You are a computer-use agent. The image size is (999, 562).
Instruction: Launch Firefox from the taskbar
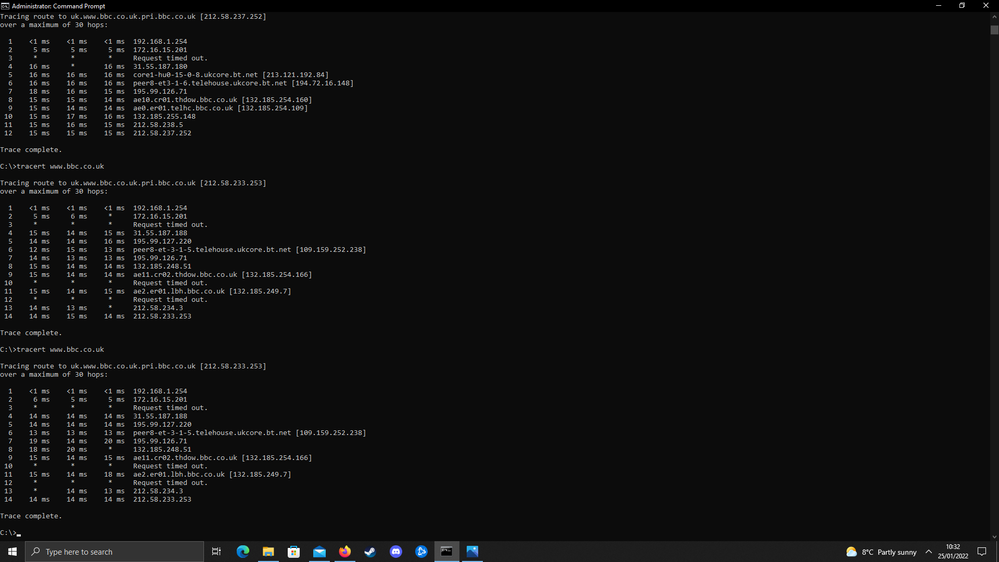pos(345,551)
